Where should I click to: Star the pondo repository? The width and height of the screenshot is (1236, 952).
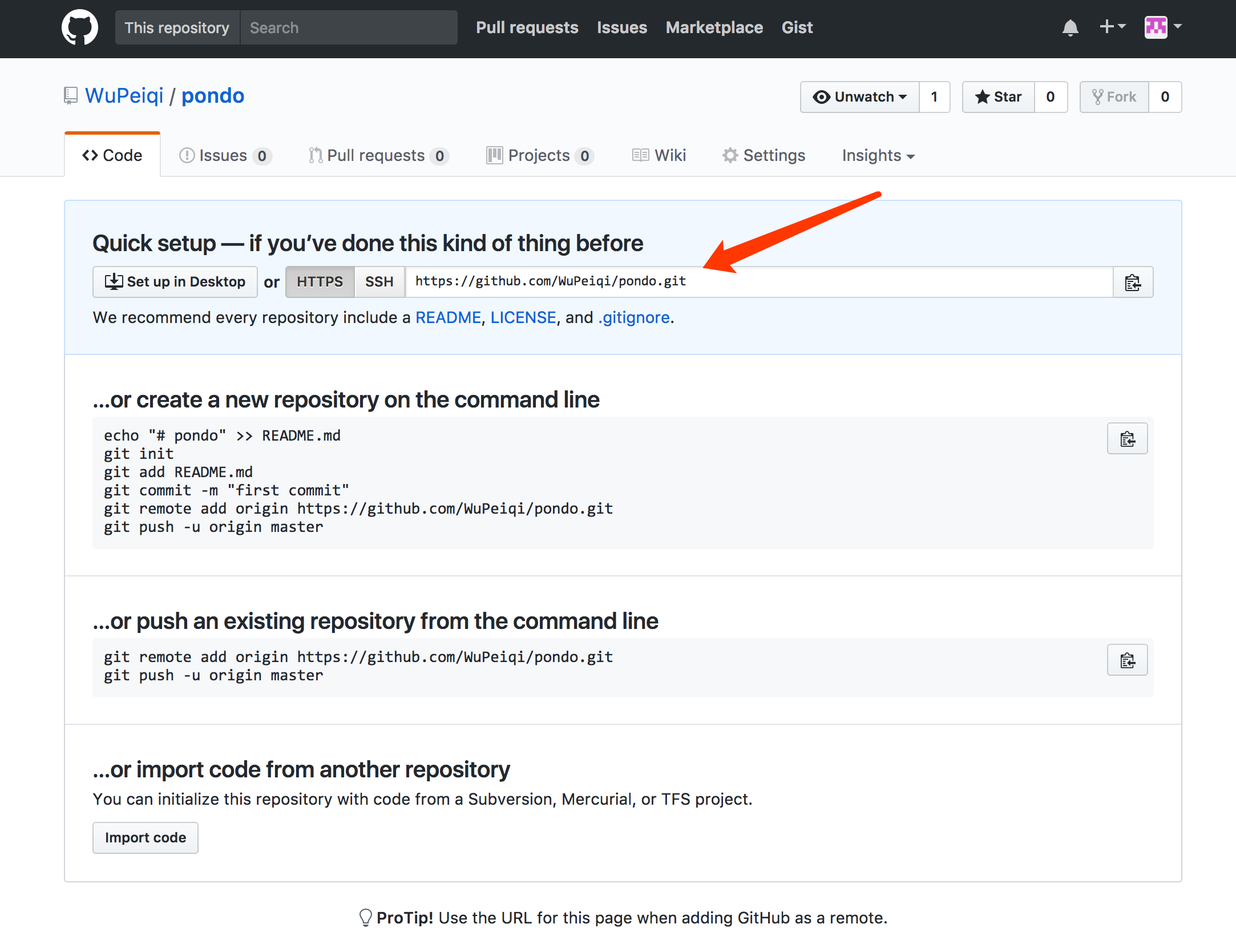coord(999,97)
